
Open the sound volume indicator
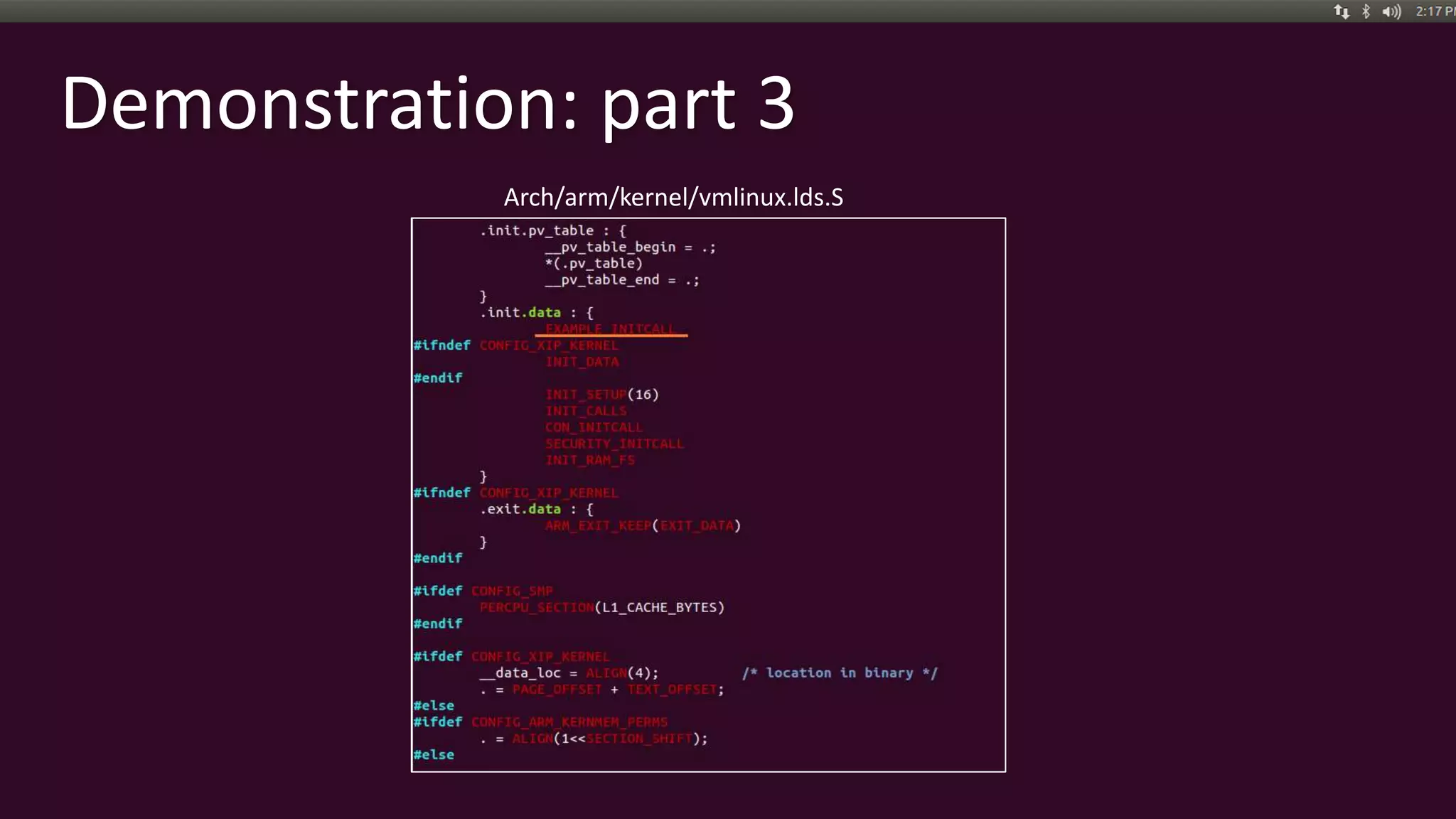(1391, 11)
